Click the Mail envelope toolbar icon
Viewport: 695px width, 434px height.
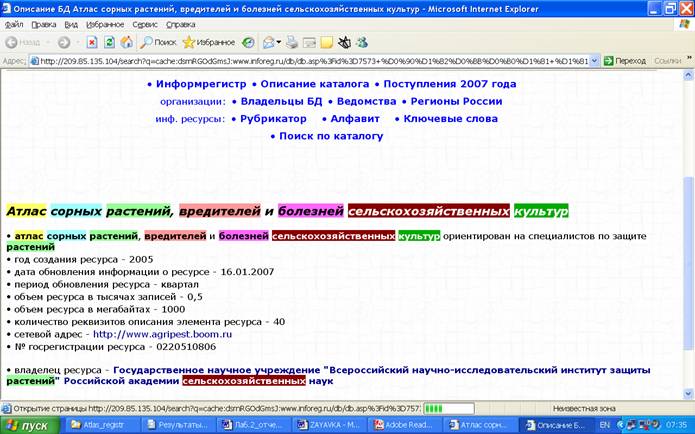[268, 42]
